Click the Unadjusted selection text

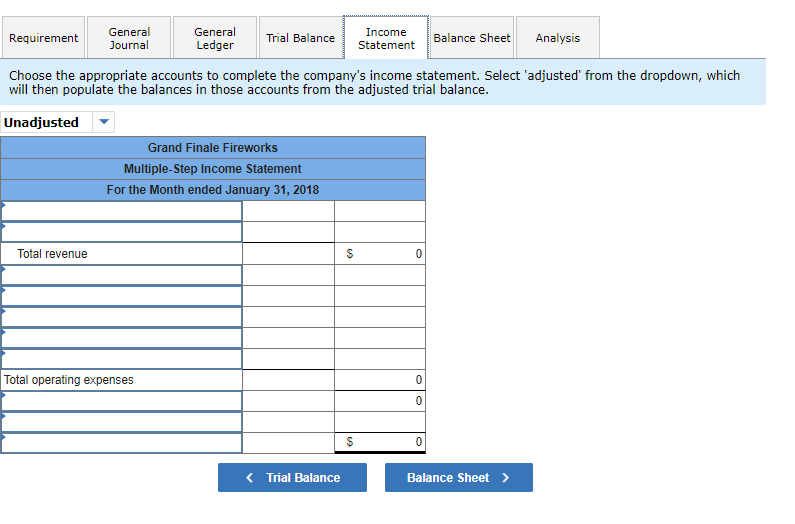[41, 122]
